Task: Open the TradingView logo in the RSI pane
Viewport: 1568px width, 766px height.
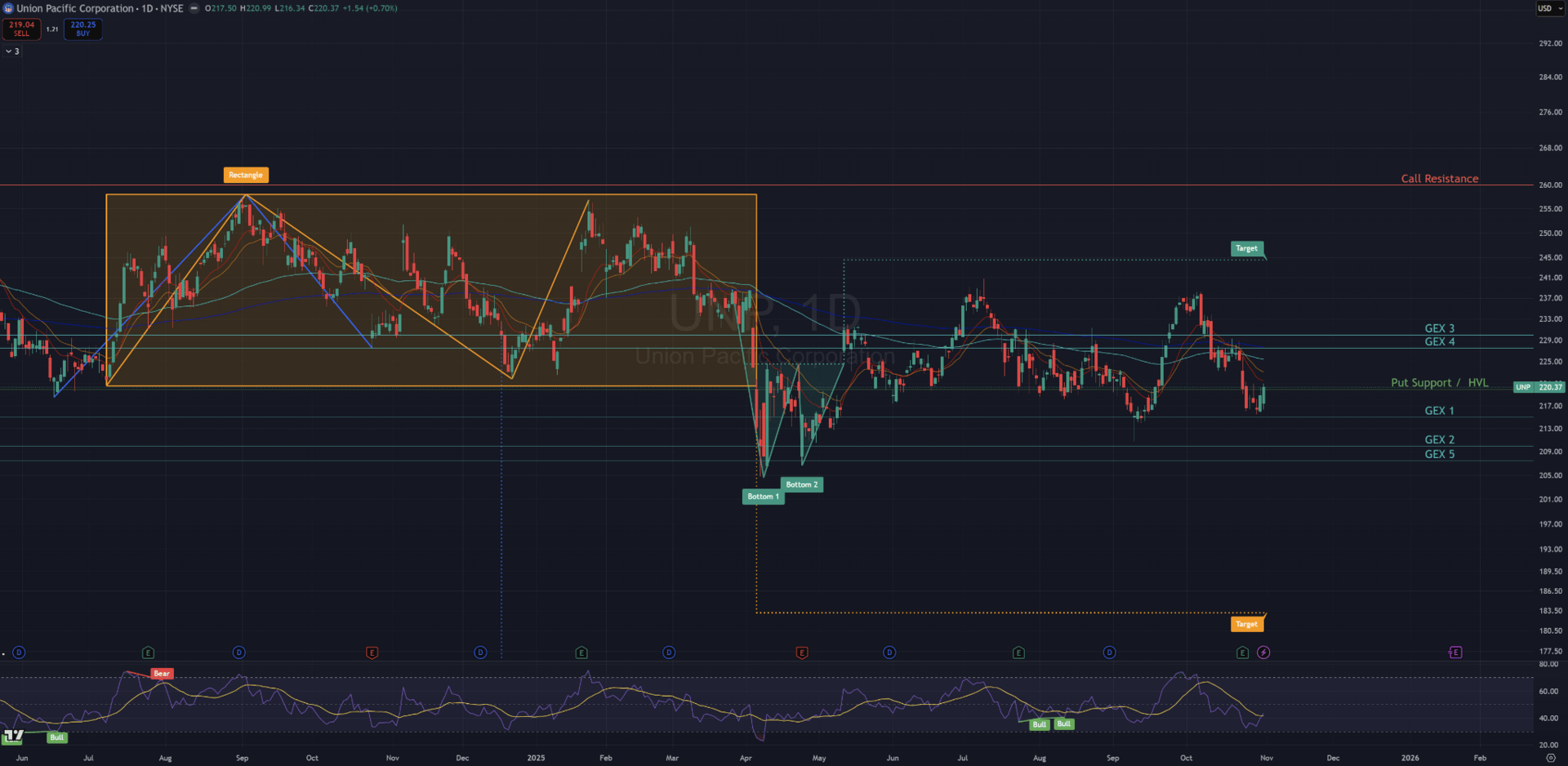Action: (12, 737)
